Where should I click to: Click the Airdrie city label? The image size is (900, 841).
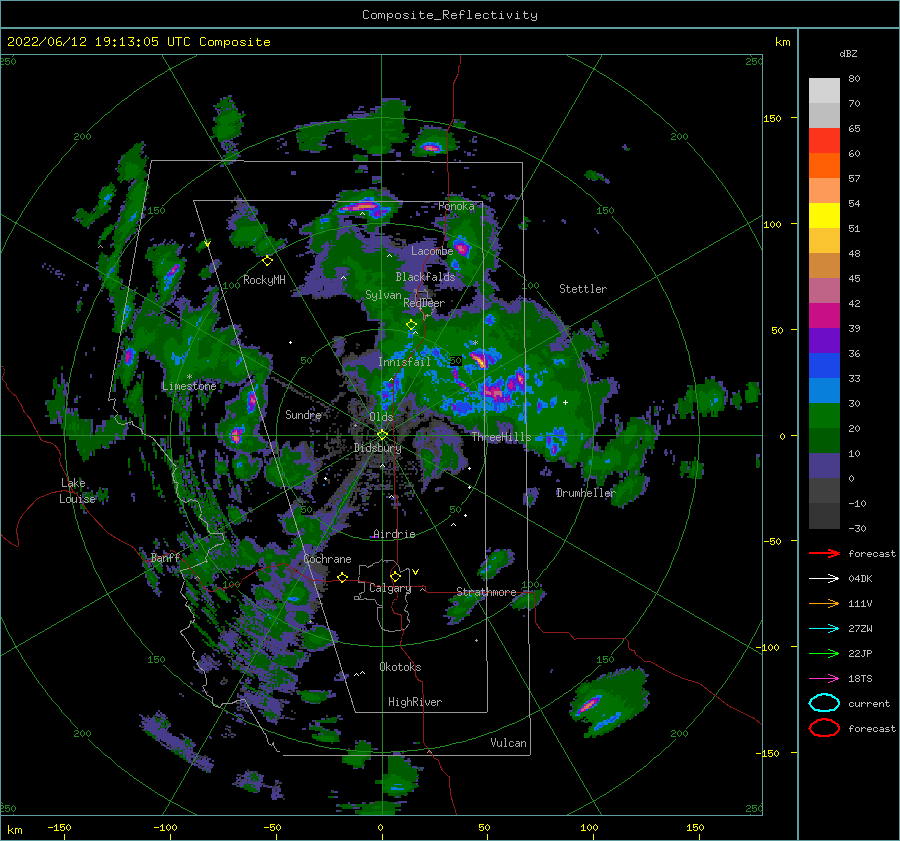[x=394, y=534]
